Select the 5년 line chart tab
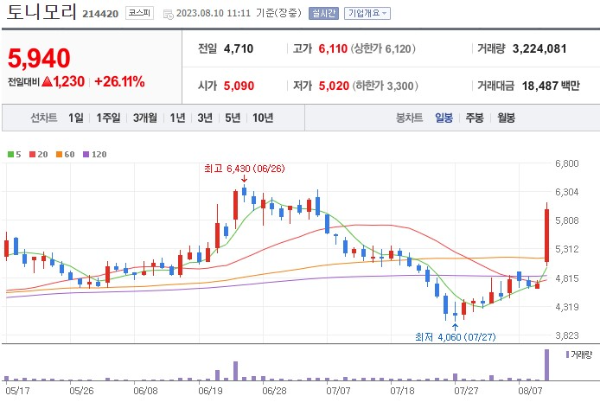Viewport: 600px width, 408px height. 233,118
